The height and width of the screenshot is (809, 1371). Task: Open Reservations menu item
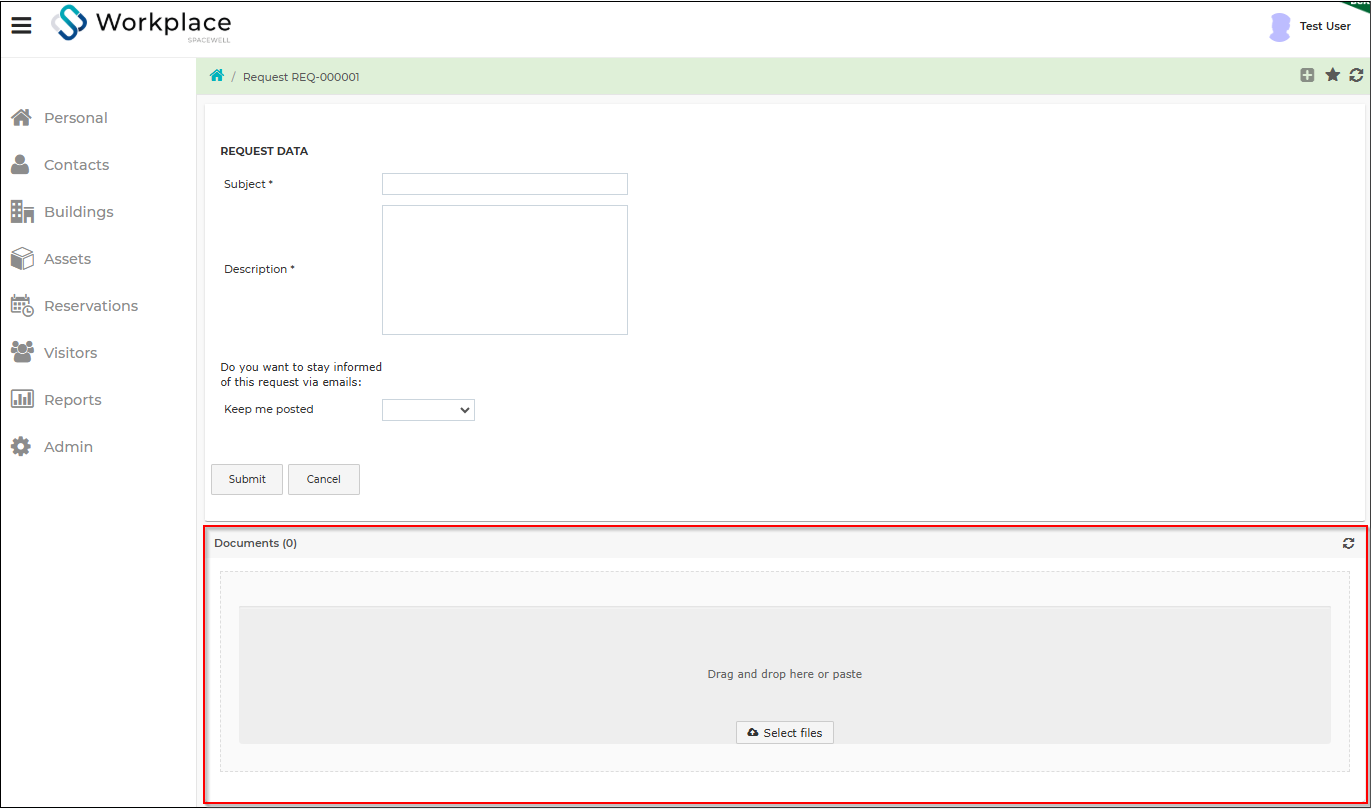pyautogui.click(x=91, y=306)
